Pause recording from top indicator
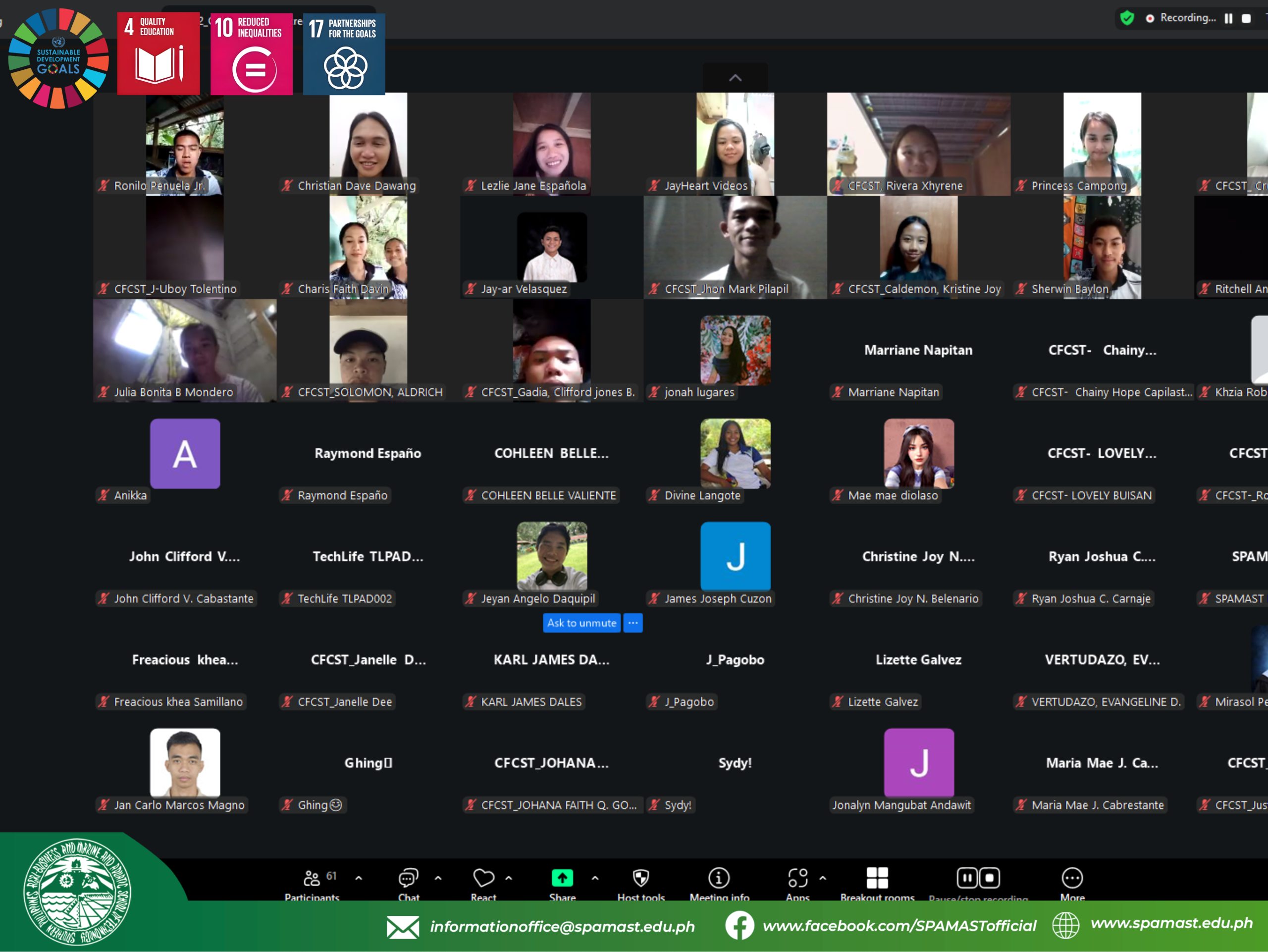 [1228, 18]
